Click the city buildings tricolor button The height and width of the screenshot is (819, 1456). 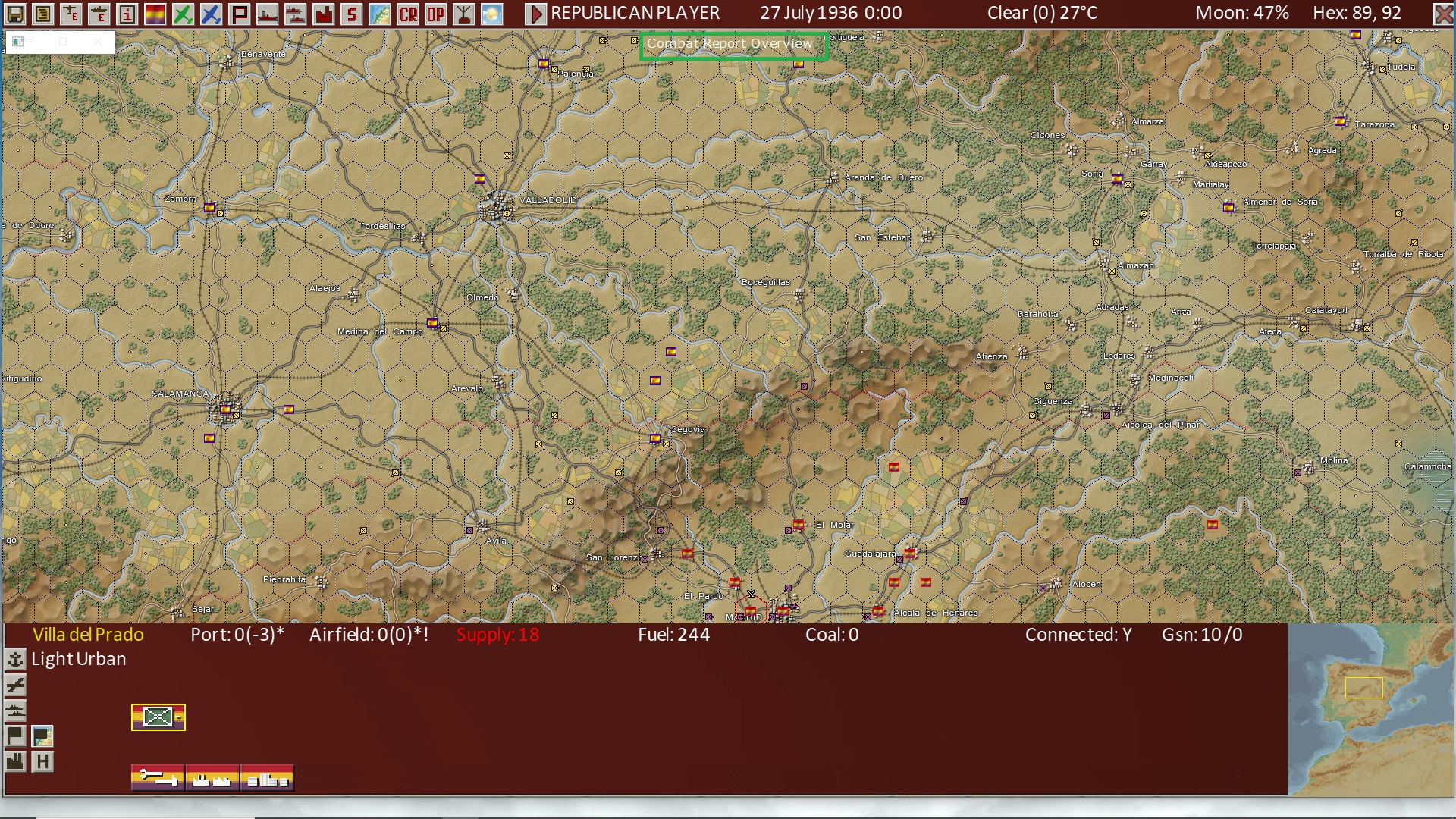(267, 778)
